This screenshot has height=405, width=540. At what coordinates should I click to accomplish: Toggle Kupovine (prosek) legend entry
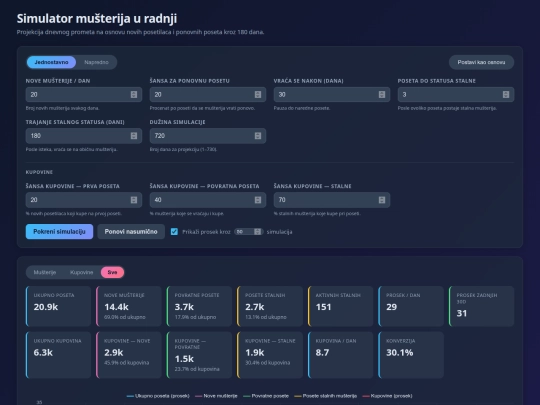[387, 396]
